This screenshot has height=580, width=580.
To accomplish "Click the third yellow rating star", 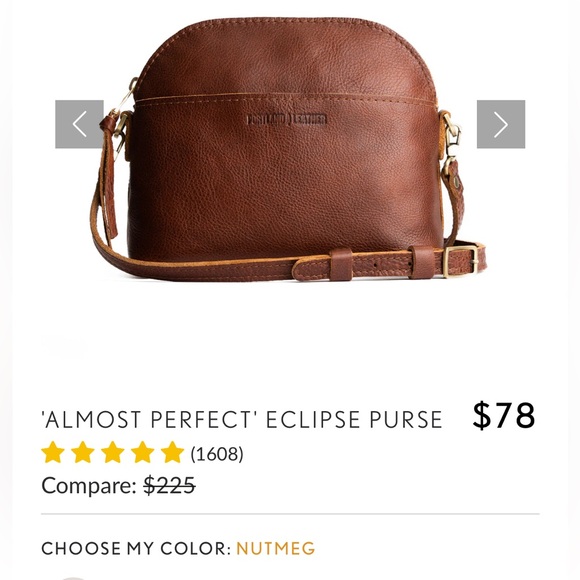I will click(112, 452).
